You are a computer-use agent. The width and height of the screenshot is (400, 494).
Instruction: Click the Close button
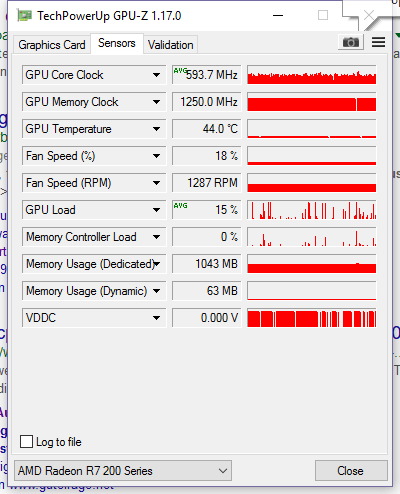pyautogui.click(x=351, y=471)
